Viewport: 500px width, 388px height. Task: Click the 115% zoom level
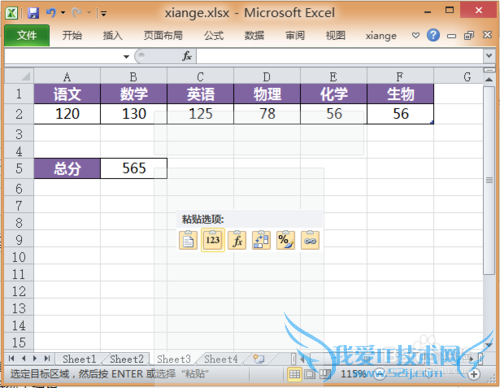tap(353, 374)
